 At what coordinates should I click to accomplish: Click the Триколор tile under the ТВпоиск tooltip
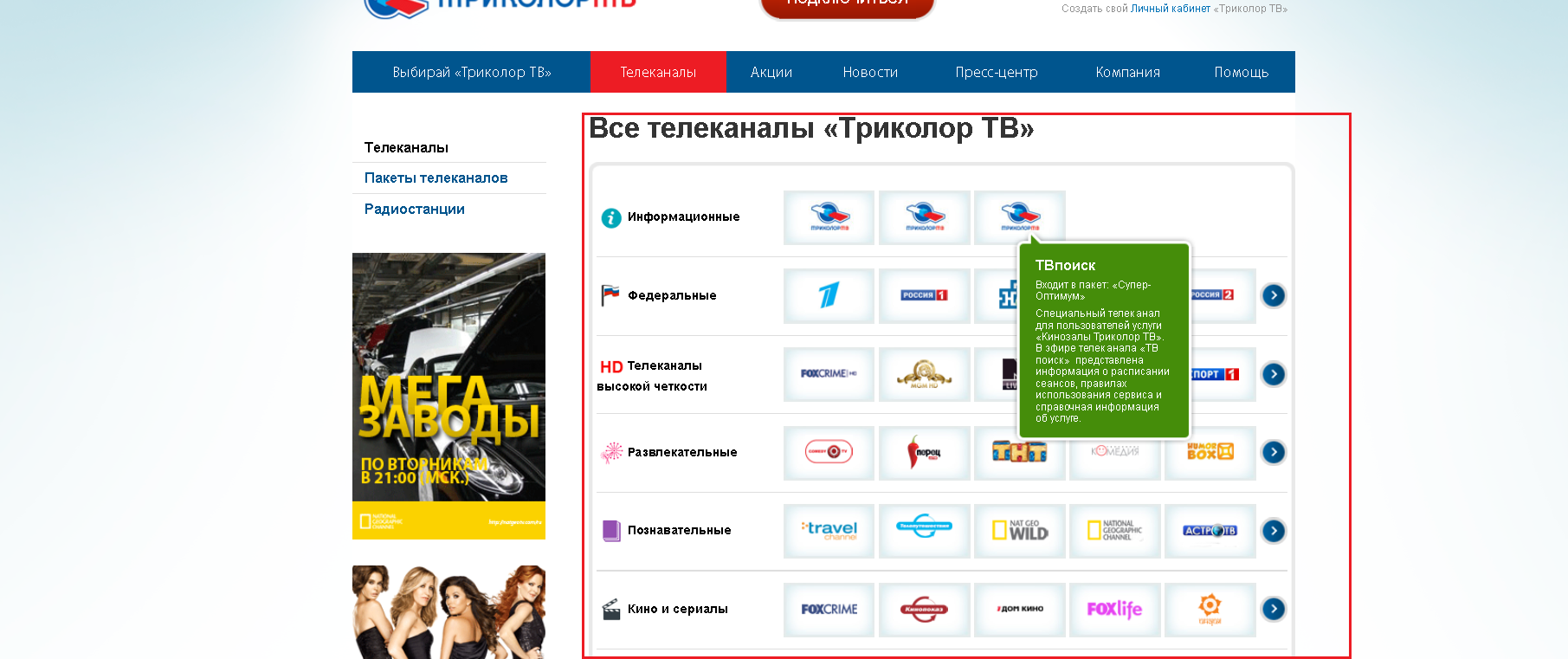tap(1019, 216)
